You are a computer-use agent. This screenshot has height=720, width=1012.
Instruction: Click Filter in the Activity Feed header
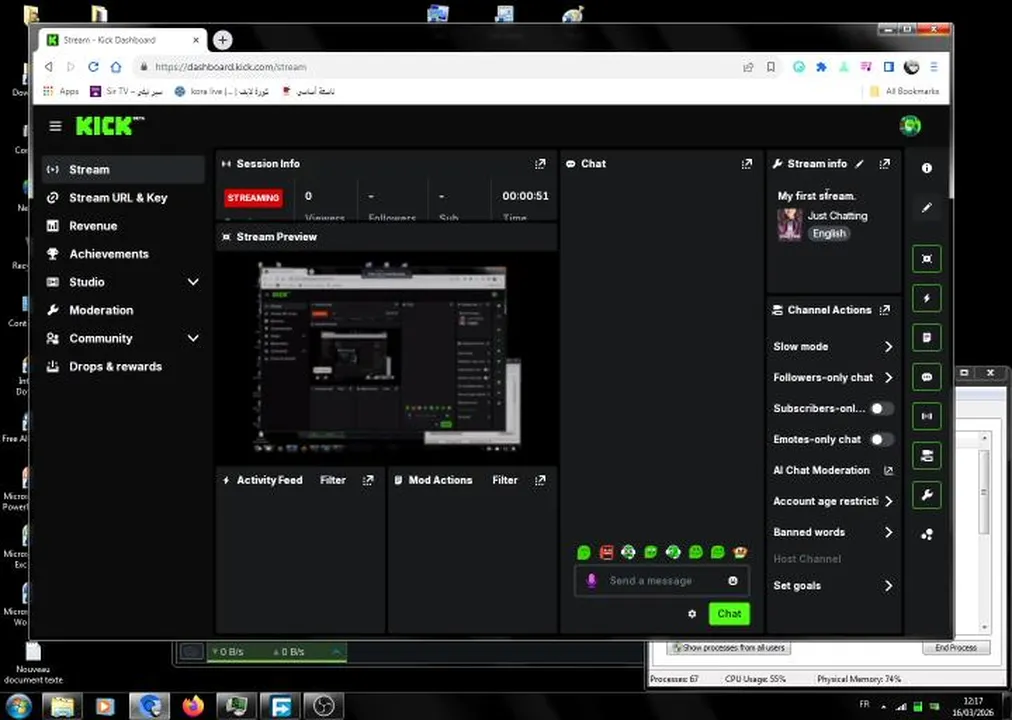coord(332,480)
